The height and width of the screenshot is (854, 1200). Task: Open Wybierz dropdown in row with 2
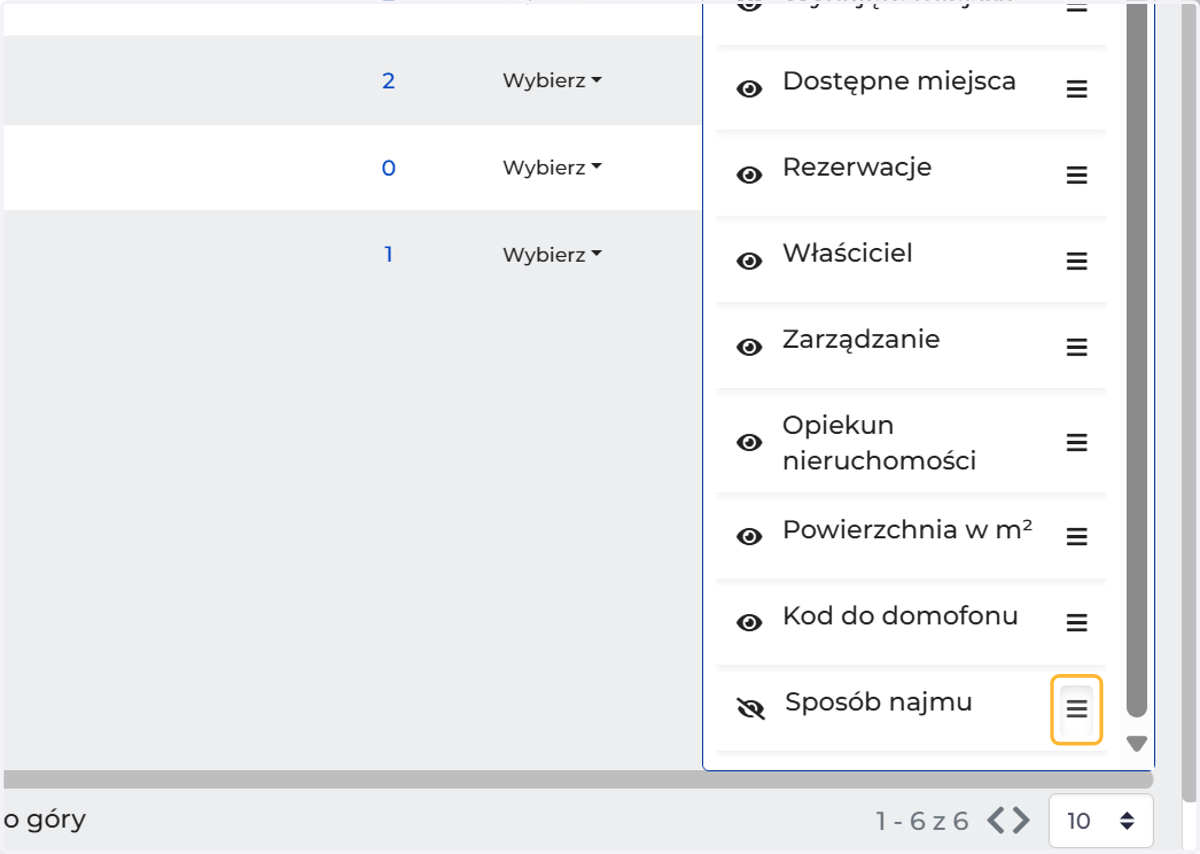click(x=552, y=81)
